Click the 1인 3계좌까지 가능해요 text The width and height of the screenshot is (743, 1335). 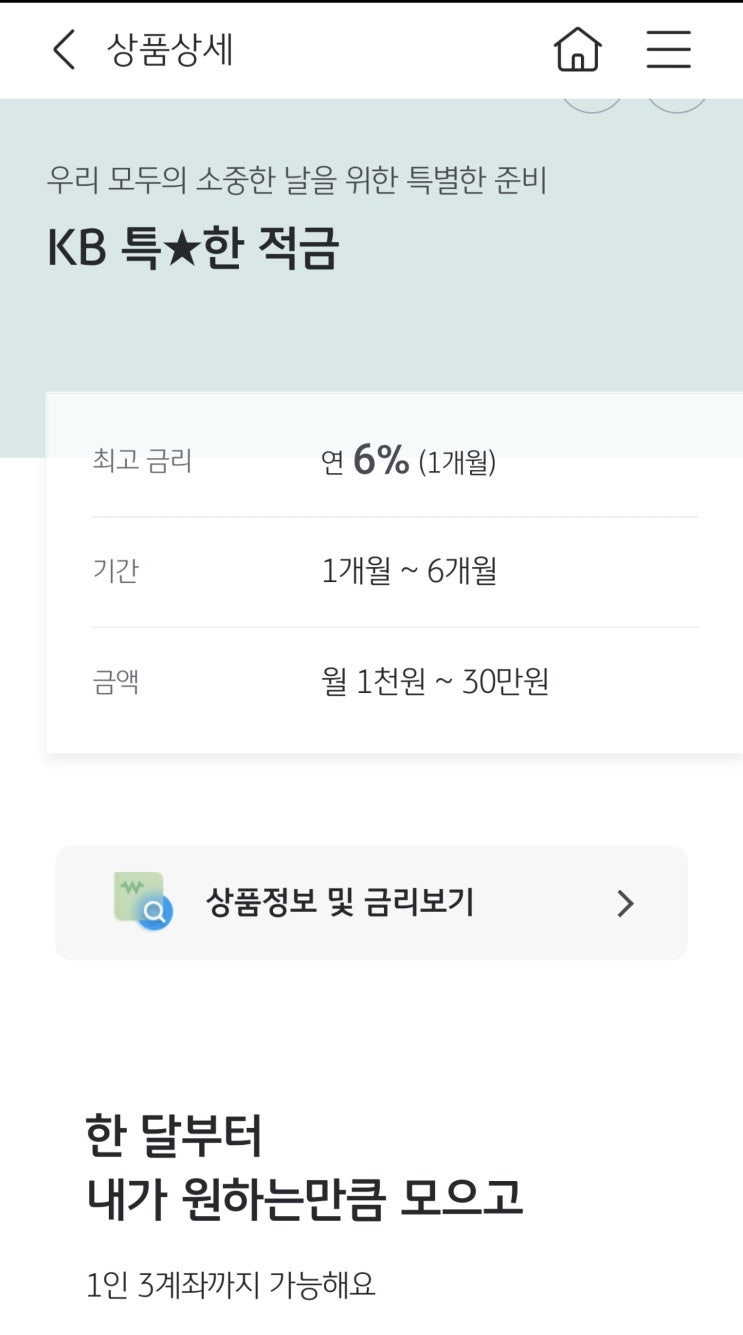point(231,1285)
